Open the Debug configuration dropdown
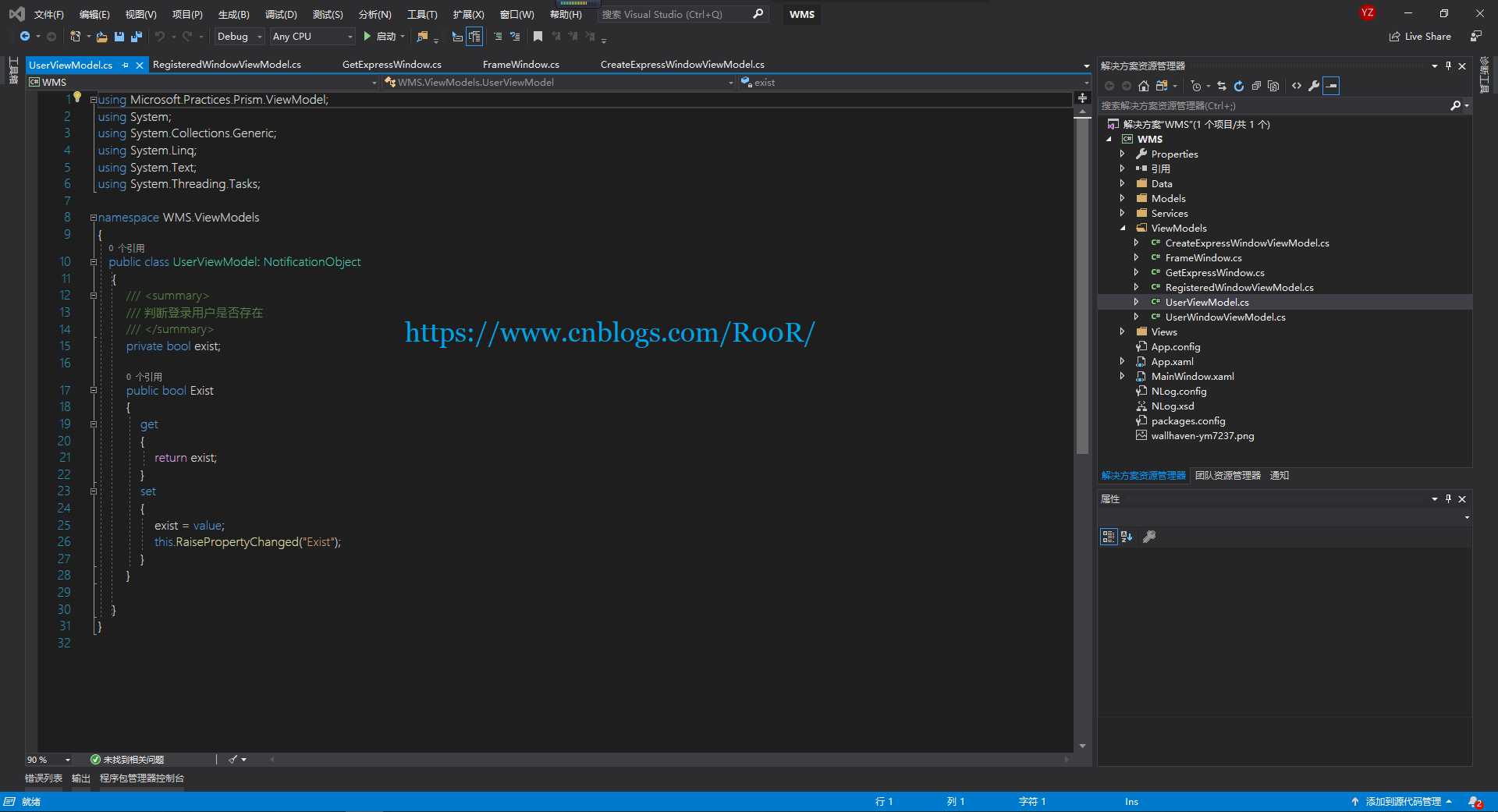 (x=240, y=37)
